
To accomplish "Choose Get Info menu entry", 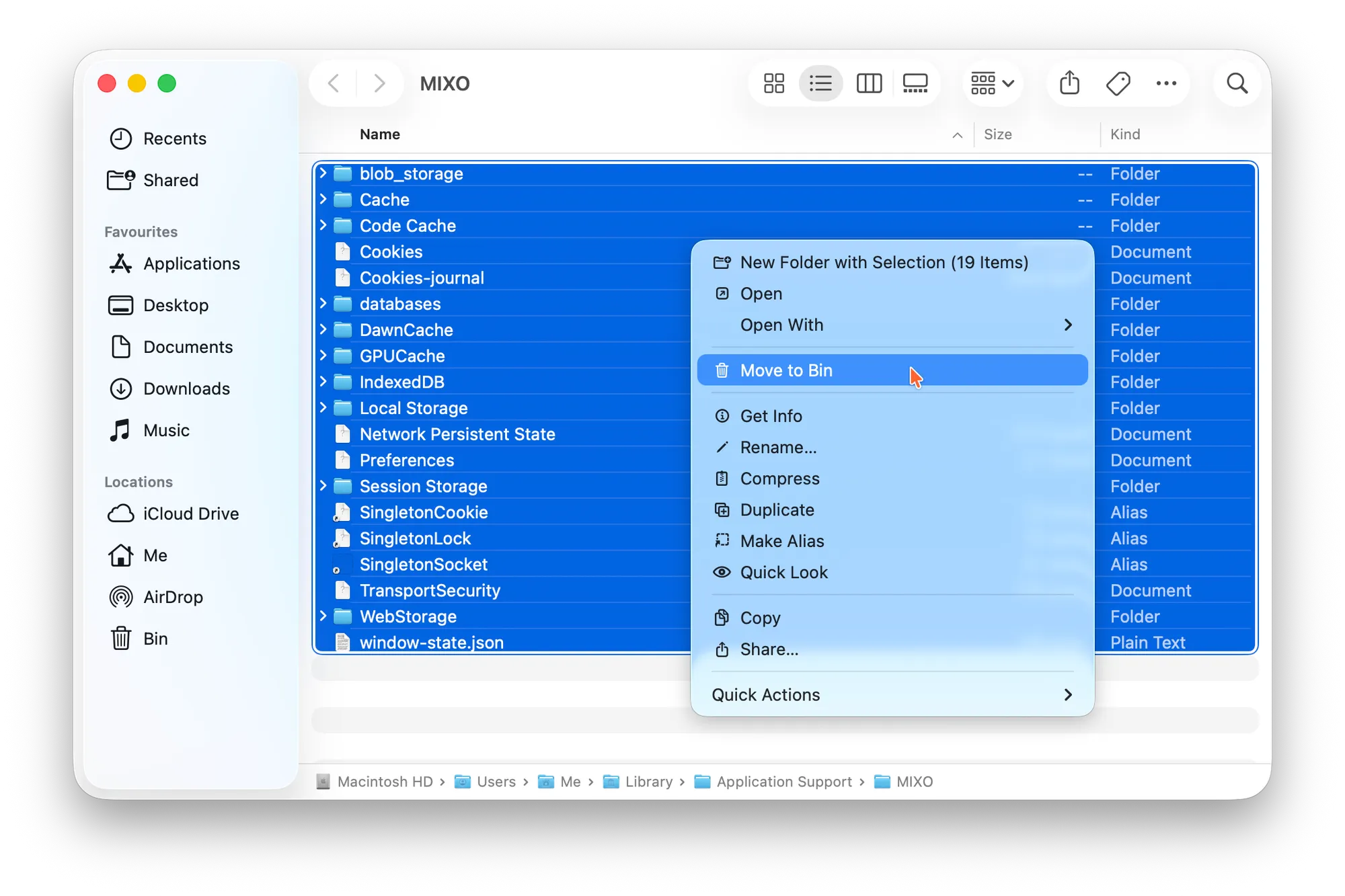I will (x=771, y=416).
